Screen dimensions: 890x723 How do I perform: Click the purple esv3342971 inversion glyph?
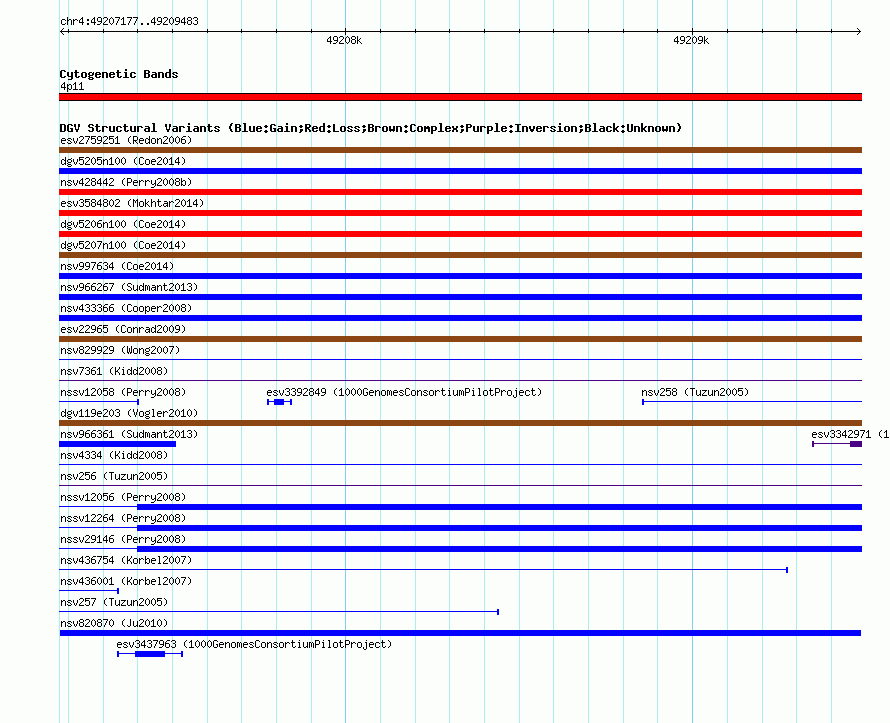pos(837,444)
